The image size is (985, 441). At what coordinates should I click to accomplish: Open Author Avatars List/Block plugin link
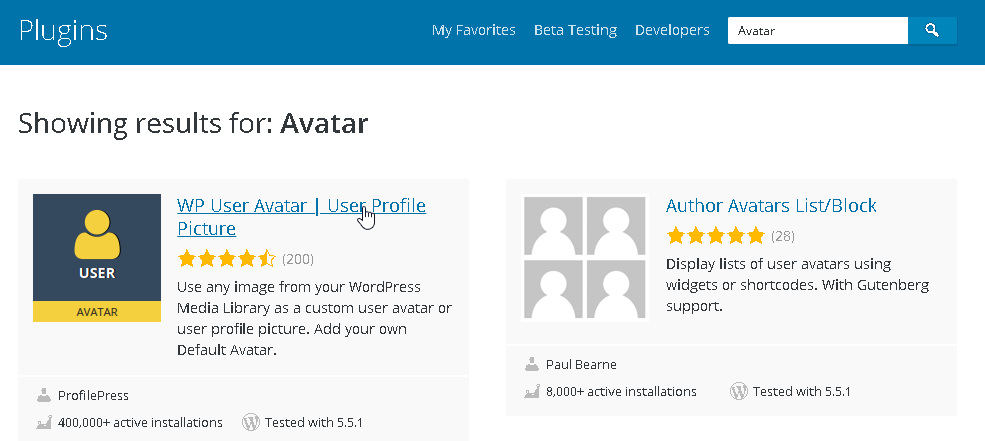click(x=771, y=205)
